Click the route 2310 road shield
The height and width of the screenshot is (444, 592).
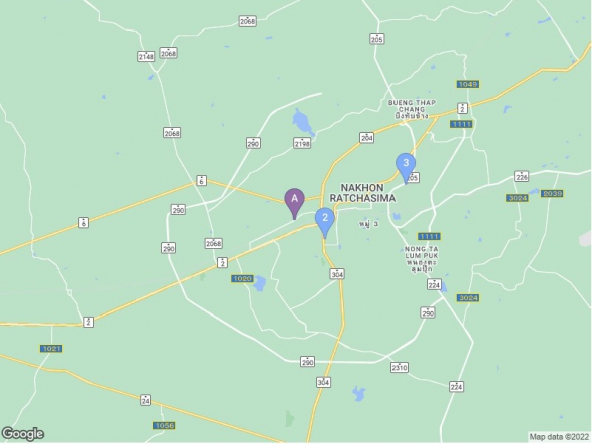click(399, 367)
